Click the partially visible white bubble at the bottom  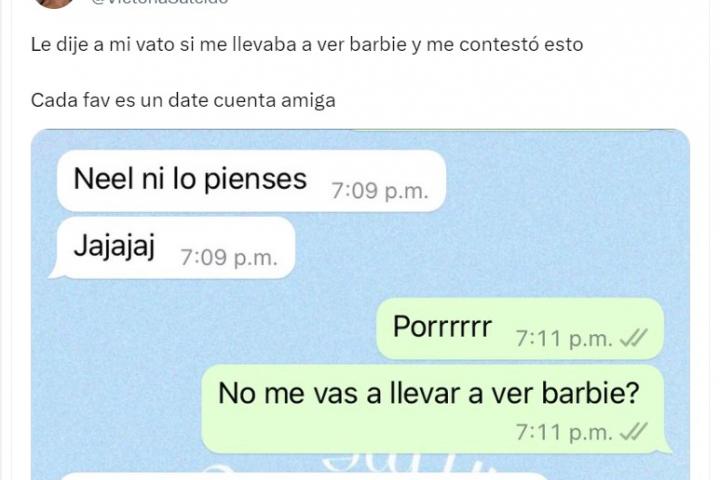[x=303, y=476]
